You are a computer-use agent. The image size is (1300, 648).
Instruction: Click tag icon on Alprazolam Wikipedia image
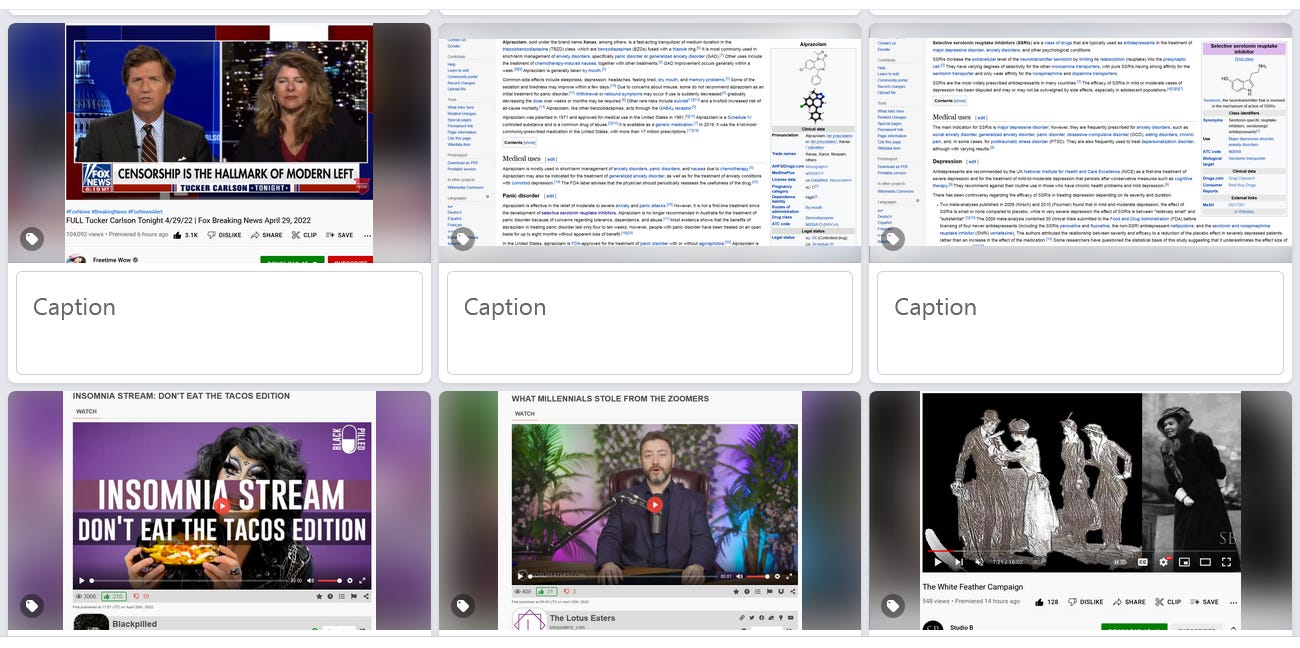(x=462, y=239)
